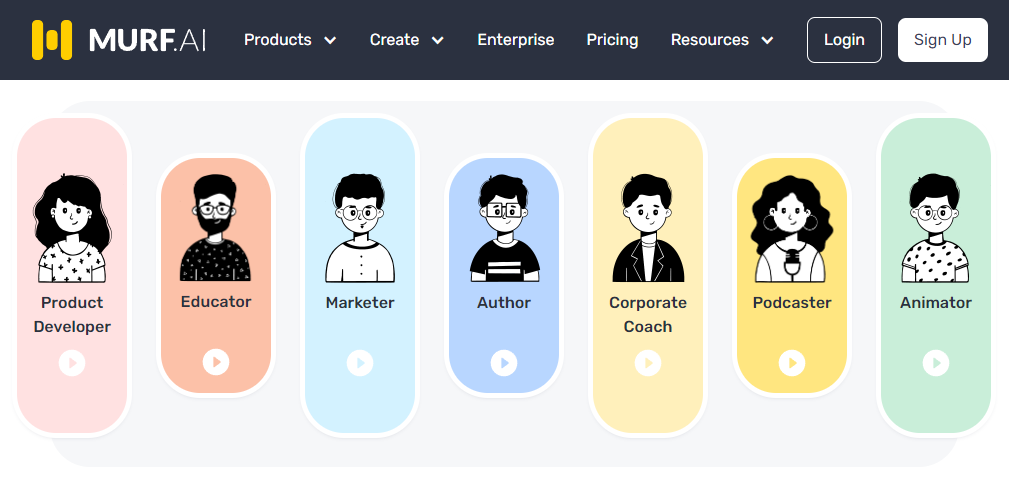The image size is (1009, 487).
Task: Expand the Resources dropdown chevron
Action: pos(767,41)
